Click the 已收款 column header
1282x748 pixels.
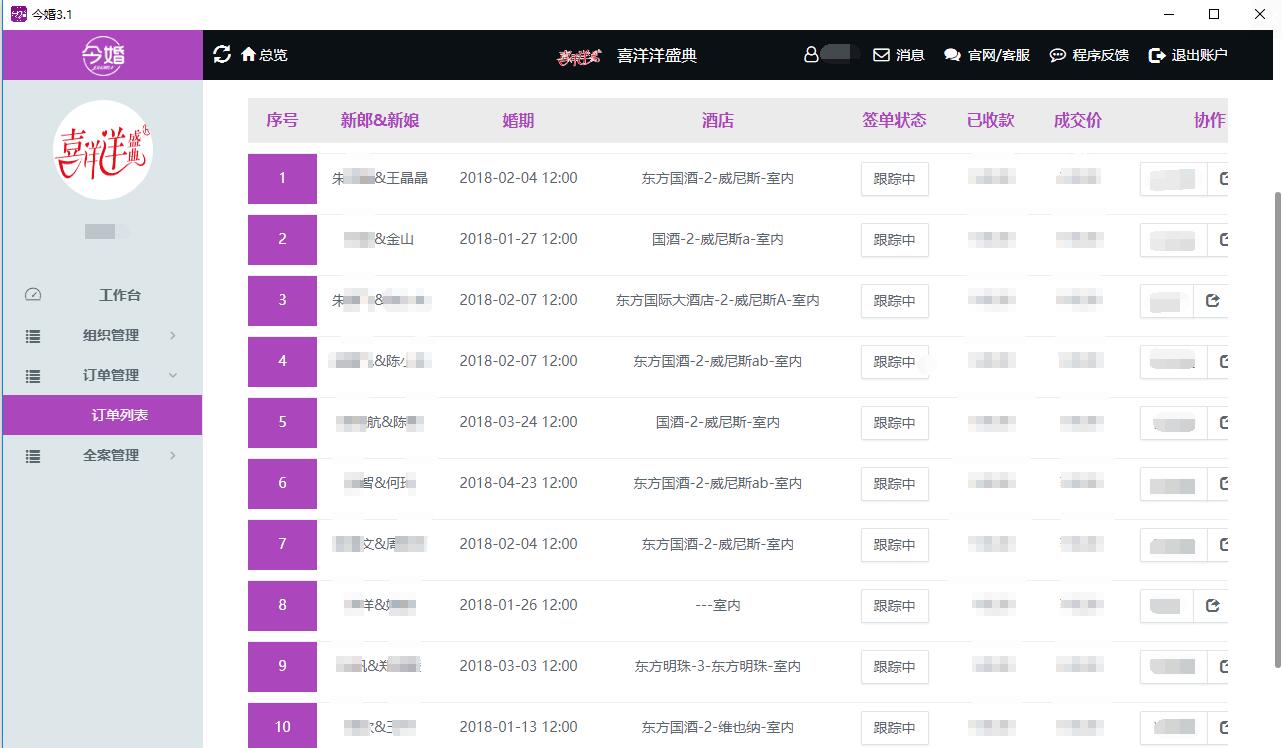(991, 120)
